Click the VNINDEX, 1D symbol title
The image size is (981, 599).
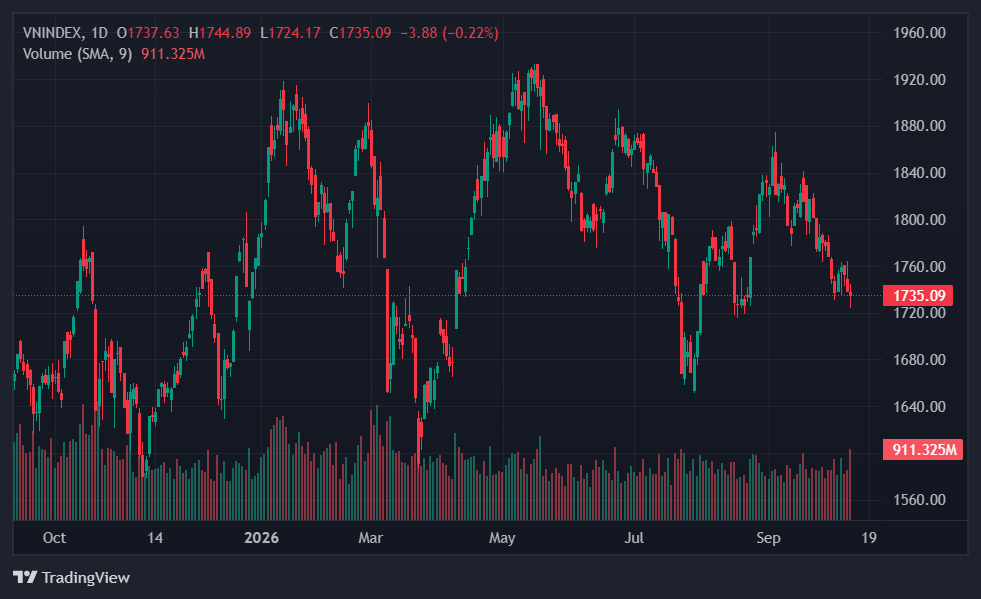(x=65, y=33)
